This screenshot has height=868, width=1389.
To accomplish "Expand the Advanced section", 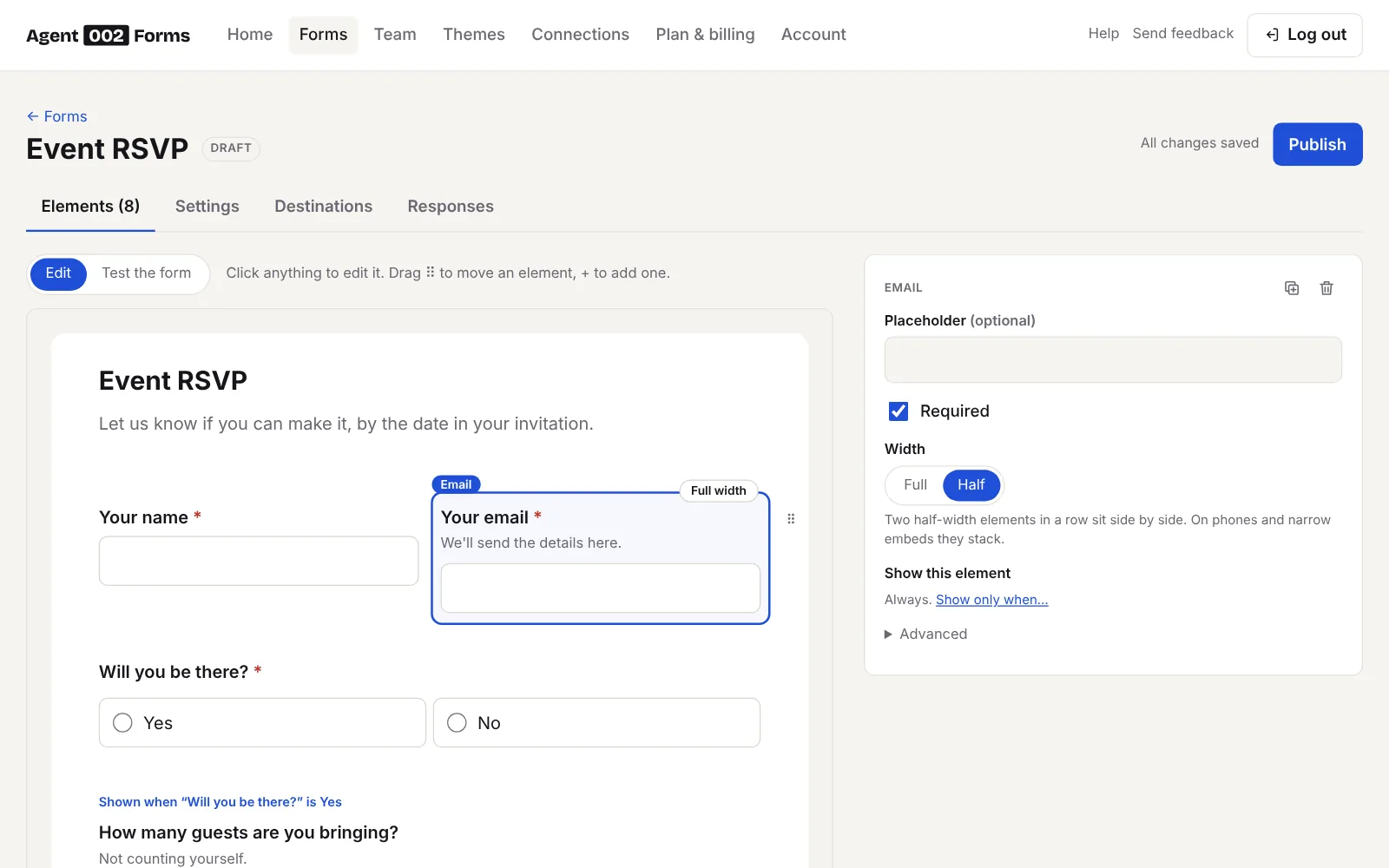I will pyautogui.click(x=925, y=635).
